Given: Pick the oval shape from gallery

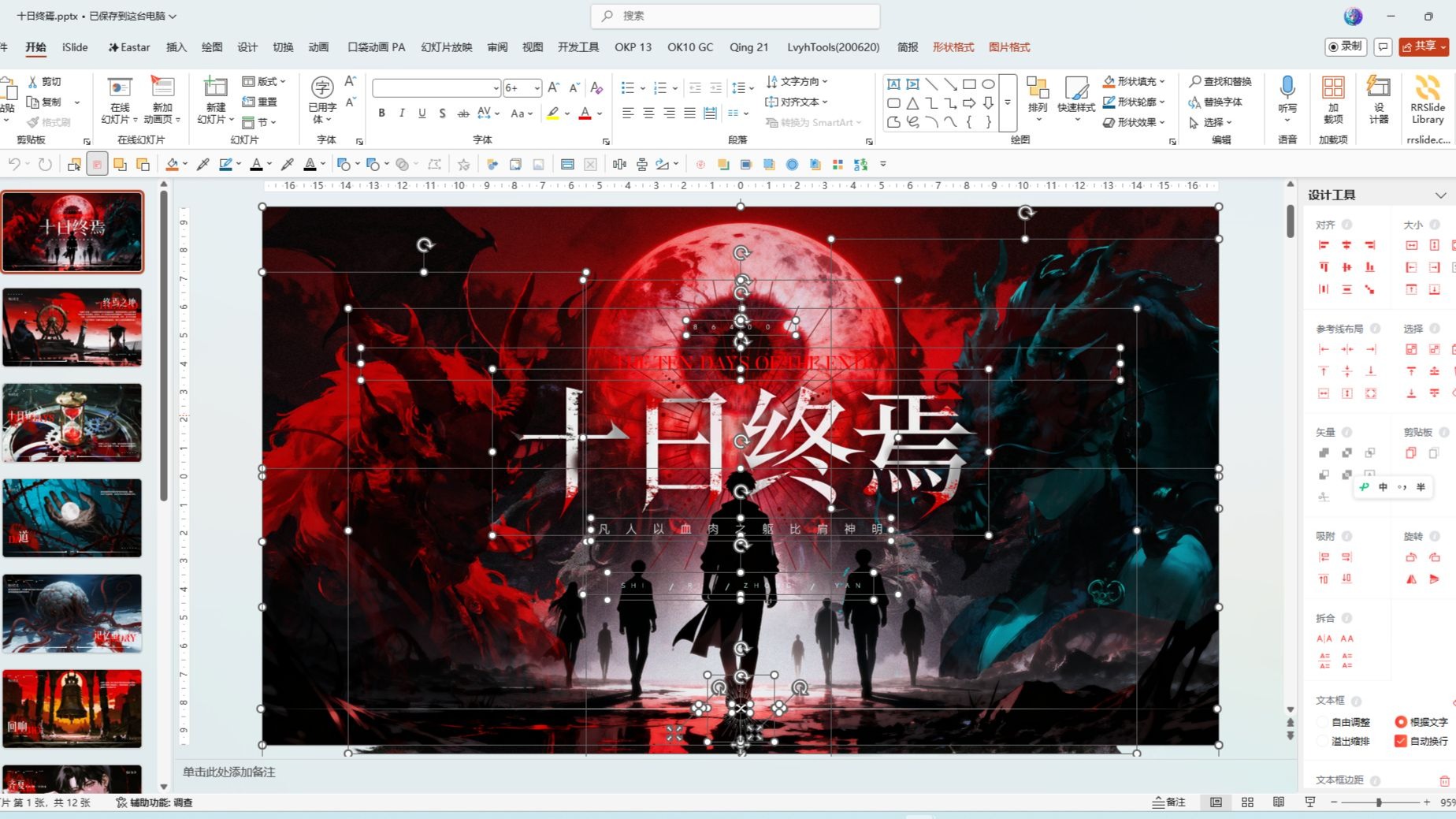Looking at the screenshot, I should [988, 84].
